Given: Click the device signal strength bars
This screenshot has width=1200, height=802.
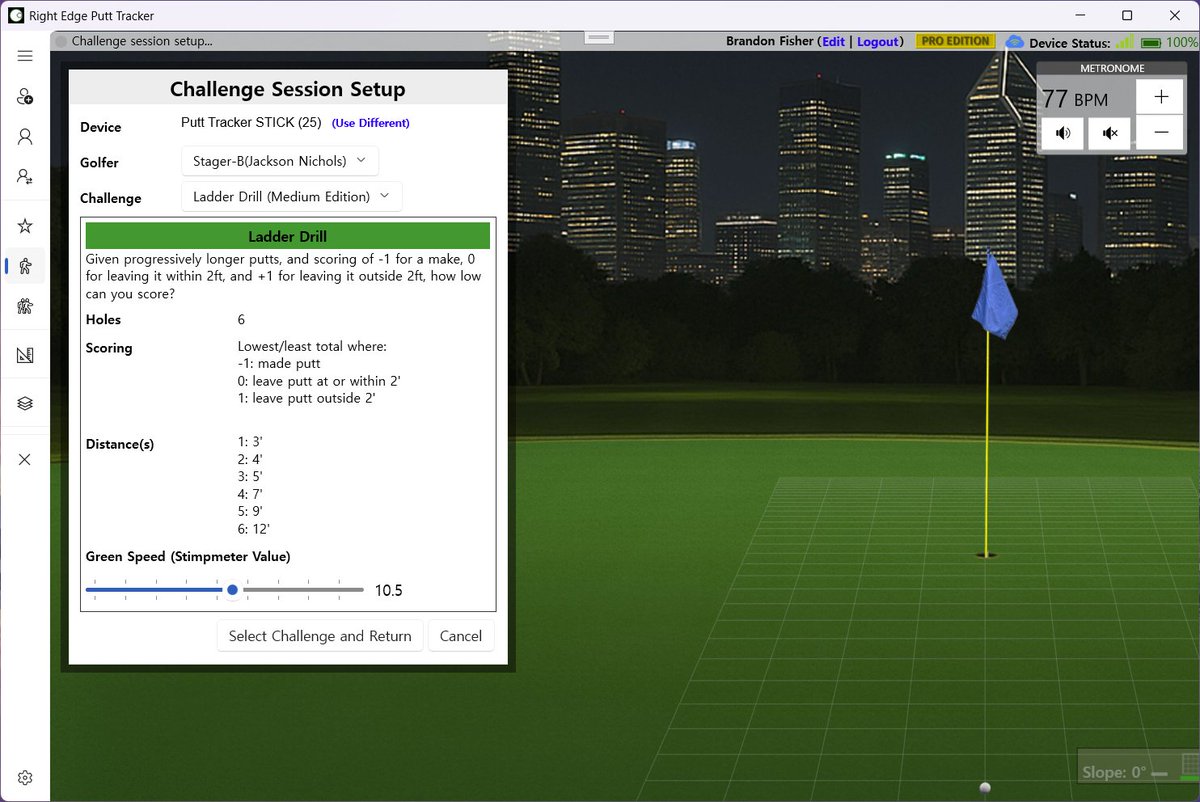Looking at the screenshot, I should pos(1125,42).
